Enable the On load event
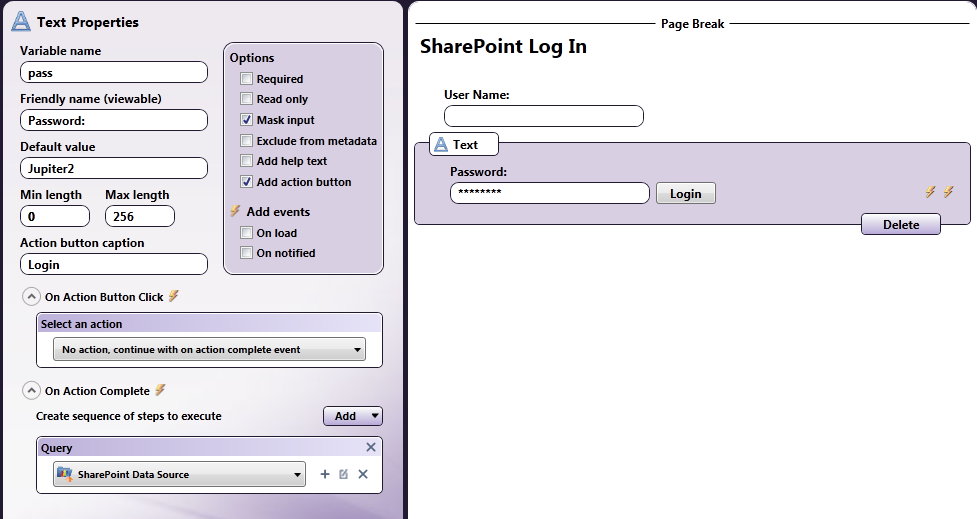The width and height of the screenshot is (977, 519). pyautogui.click(x=247, y=233)
